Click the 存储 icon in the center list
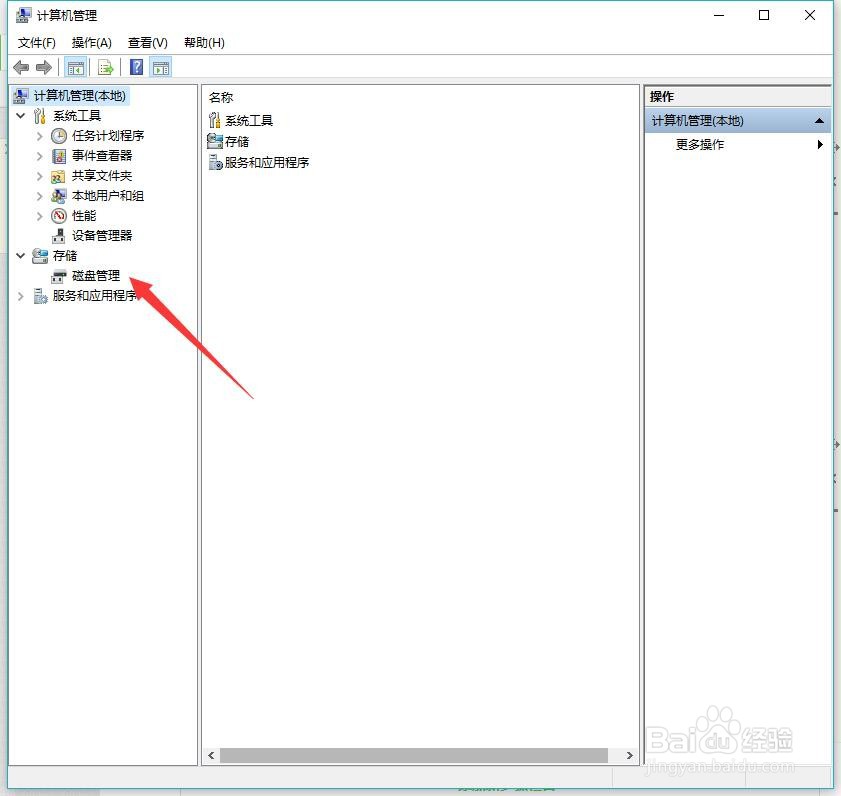This screenshot has height=796, width=841. pyautogui.click(x=215, y=141)
